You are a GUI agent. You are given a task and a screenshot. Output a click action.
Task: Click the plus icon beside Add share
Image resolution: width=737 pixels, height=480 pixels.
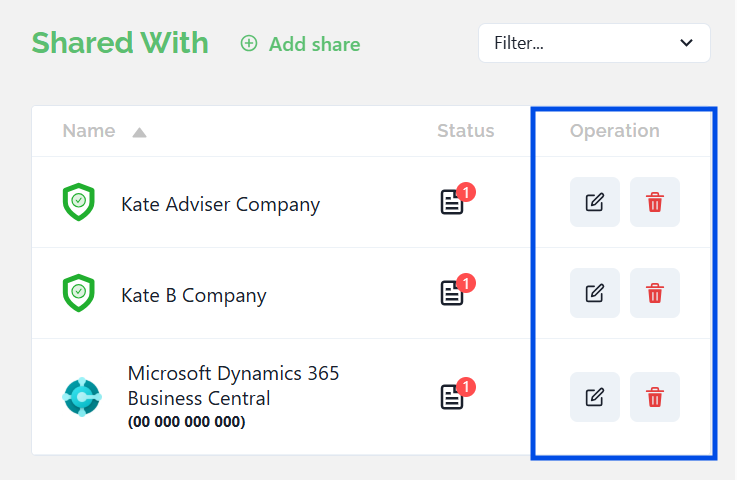coord(249,44)
